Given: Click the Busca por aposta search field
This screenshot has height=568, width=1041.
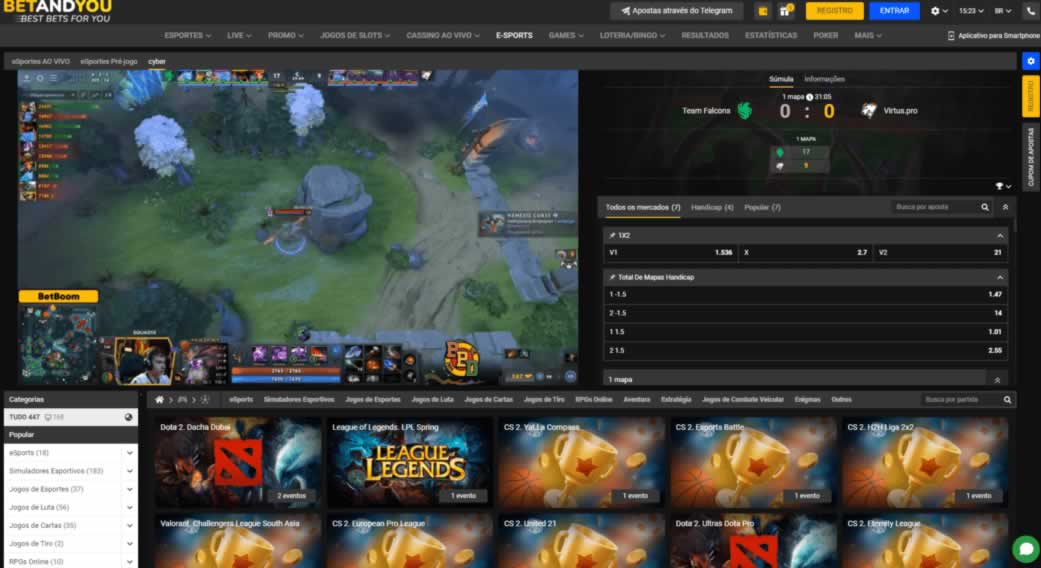Looking at the screenshot, I should (934, 207).
